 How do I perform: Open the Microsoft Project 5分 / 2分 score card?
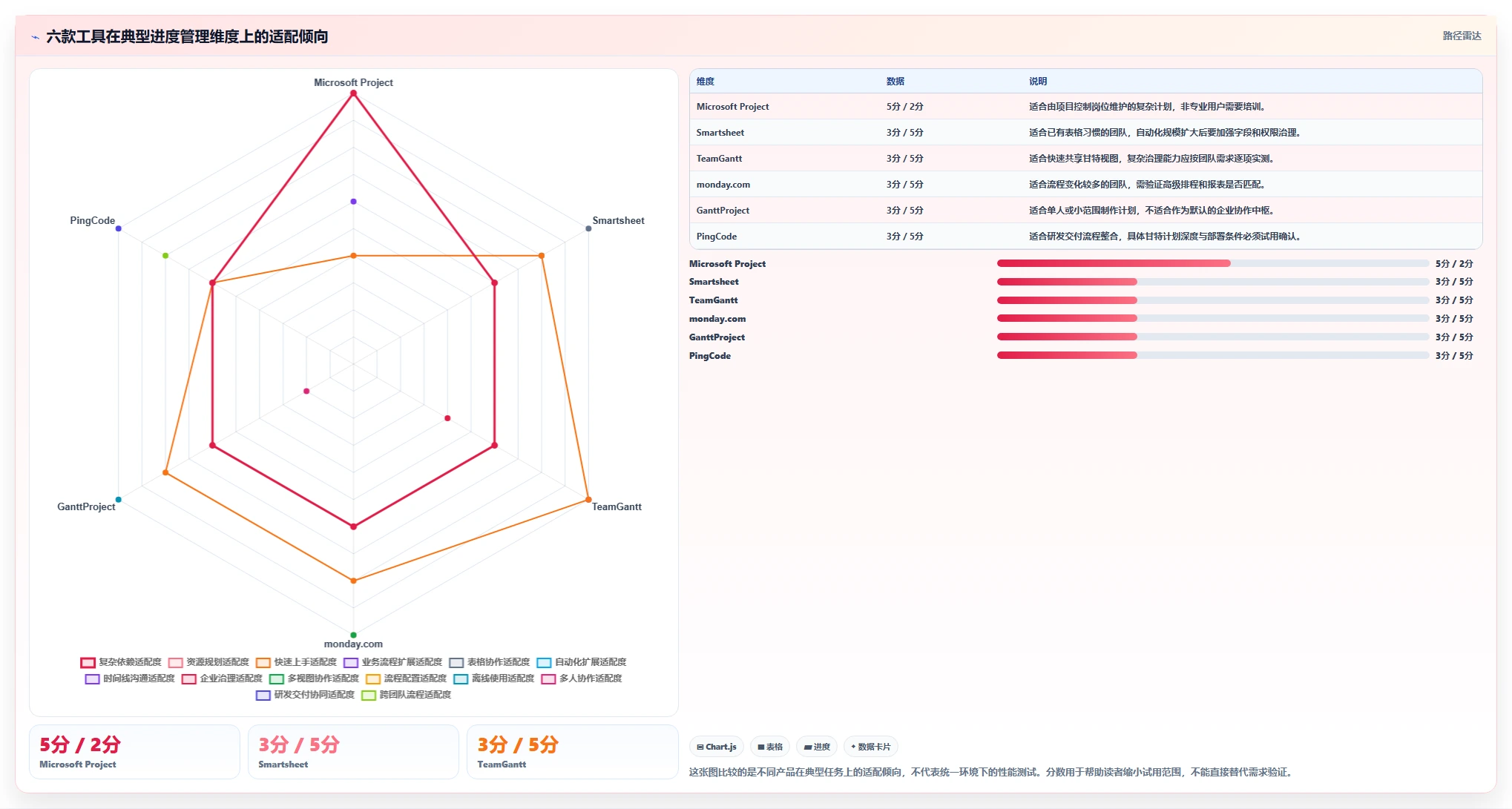pos(134,752)
